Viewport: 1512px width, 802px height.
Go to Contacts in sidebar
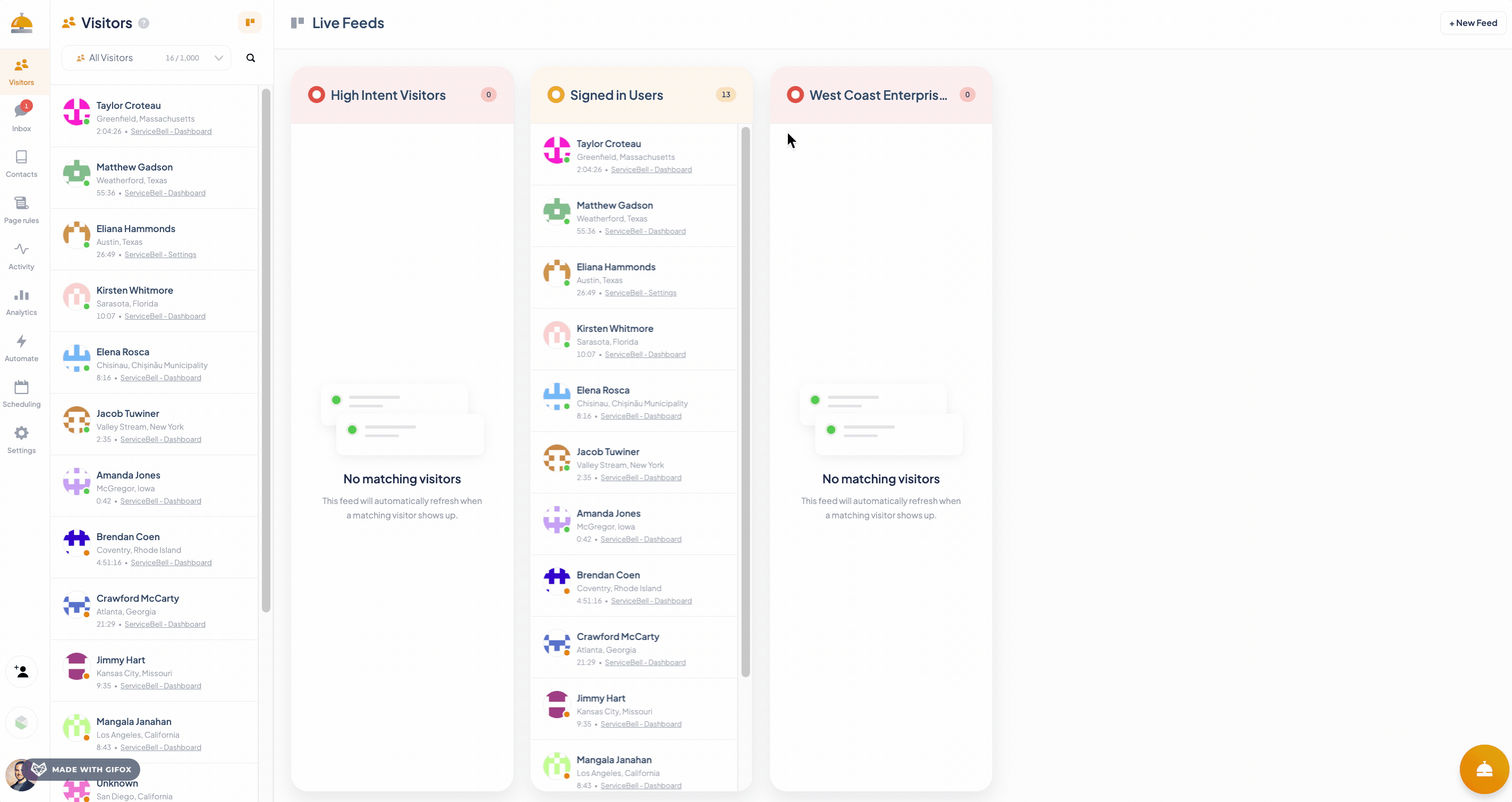tap(21, 164)
